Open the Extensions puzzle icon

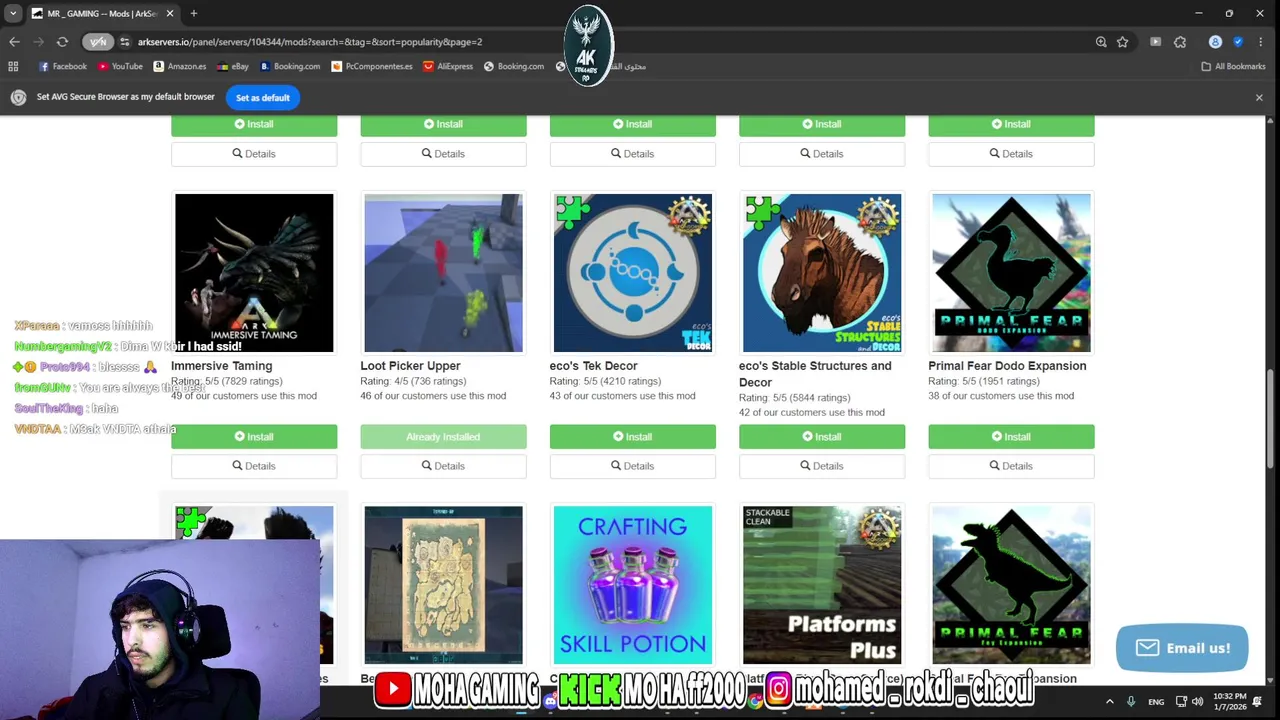pos(1180,42)
